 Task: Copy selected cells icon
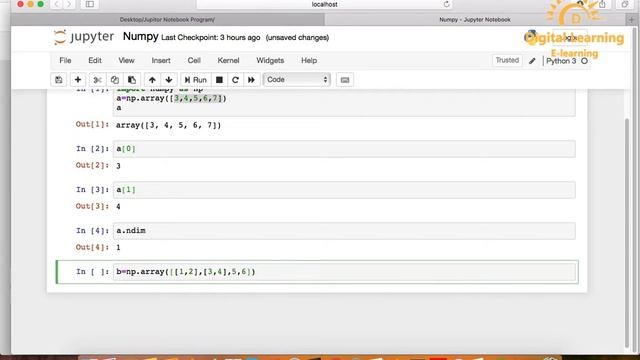tap(115, 80)
